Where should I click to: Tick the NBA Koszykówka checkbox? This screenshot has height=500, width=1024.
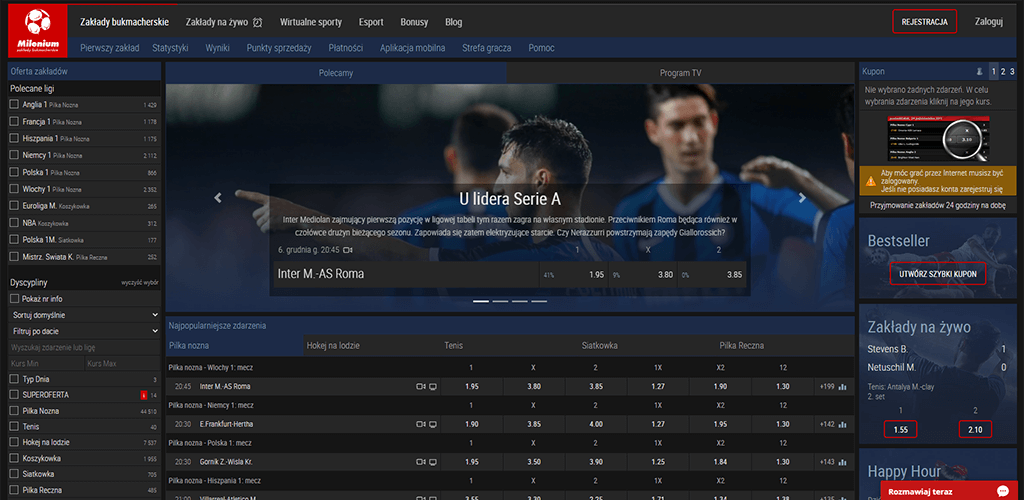[14, 223]
